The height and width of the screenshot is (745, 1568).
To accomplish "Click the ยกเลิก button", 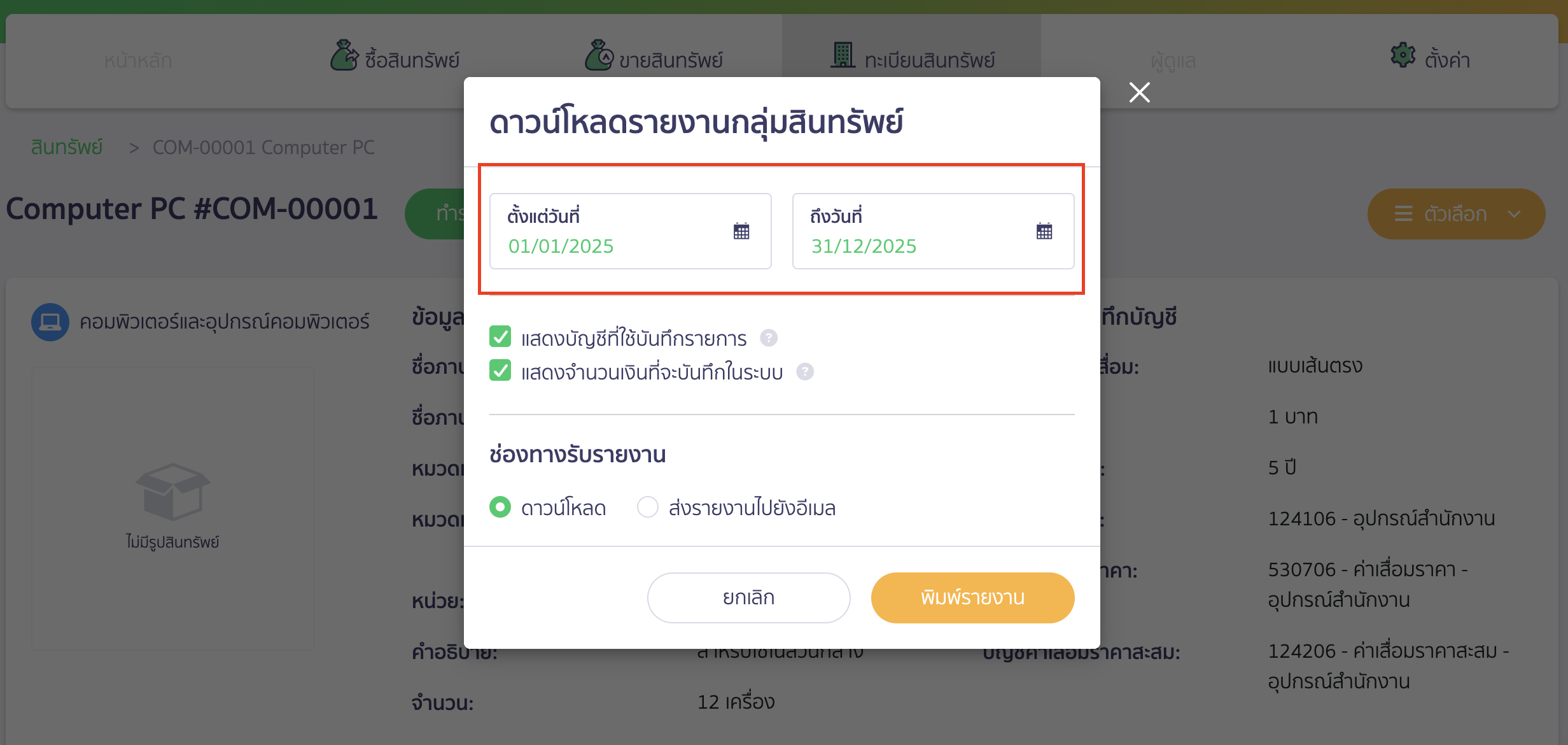I will click(x=748, y=597).
